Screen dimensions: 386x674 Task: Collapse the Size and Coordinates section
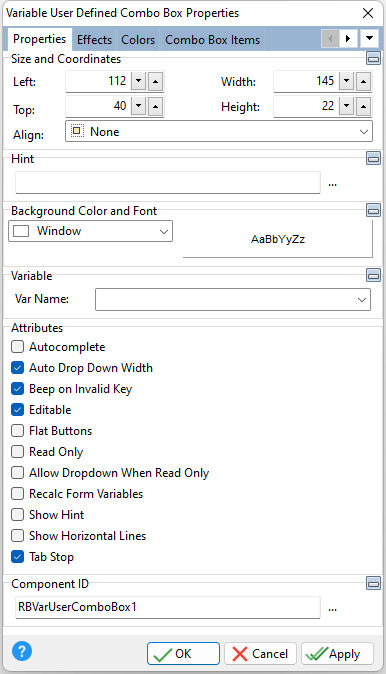click(373, 58)
